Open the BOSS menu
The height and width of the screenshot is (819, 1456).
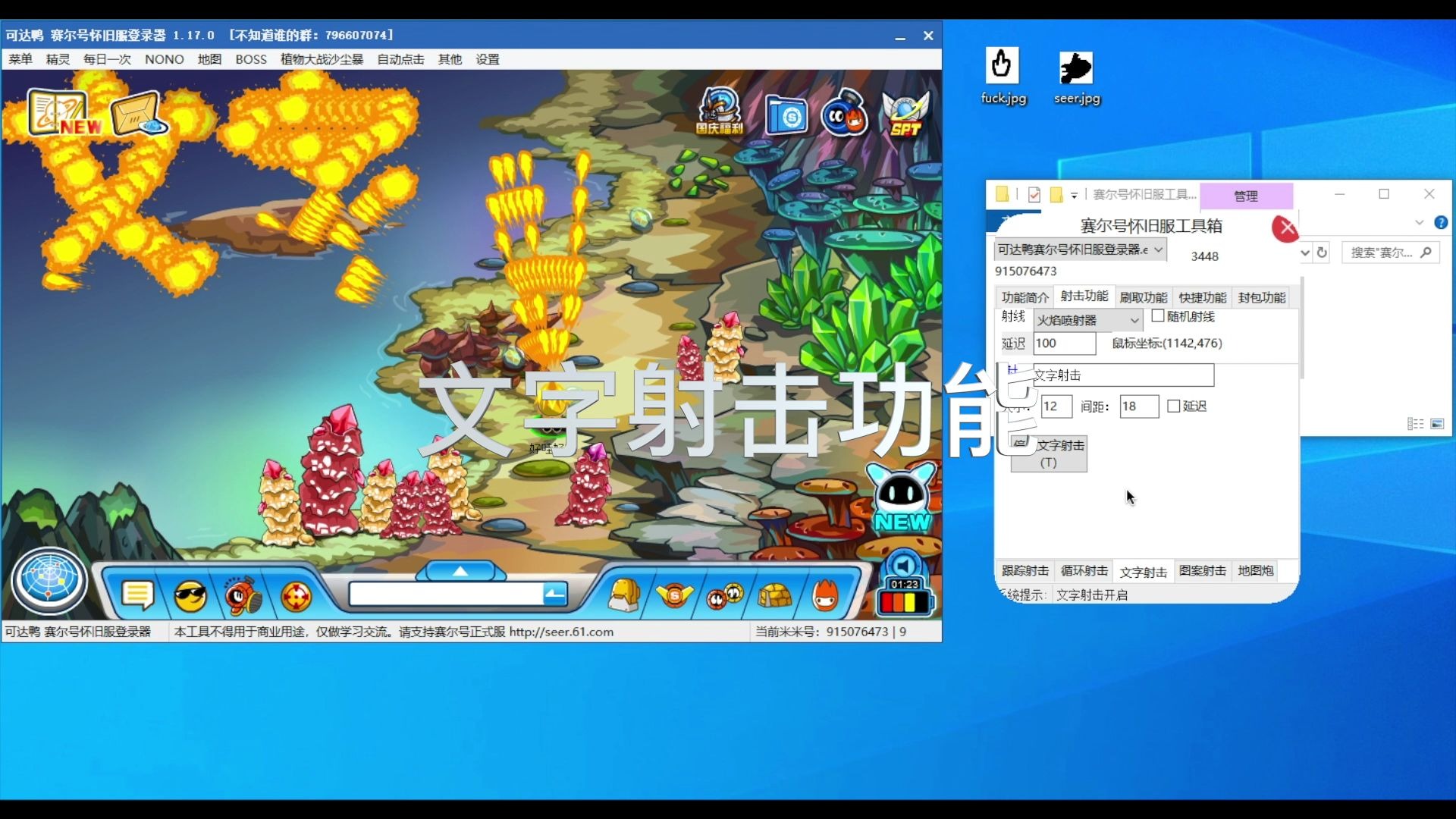[251, 59]
